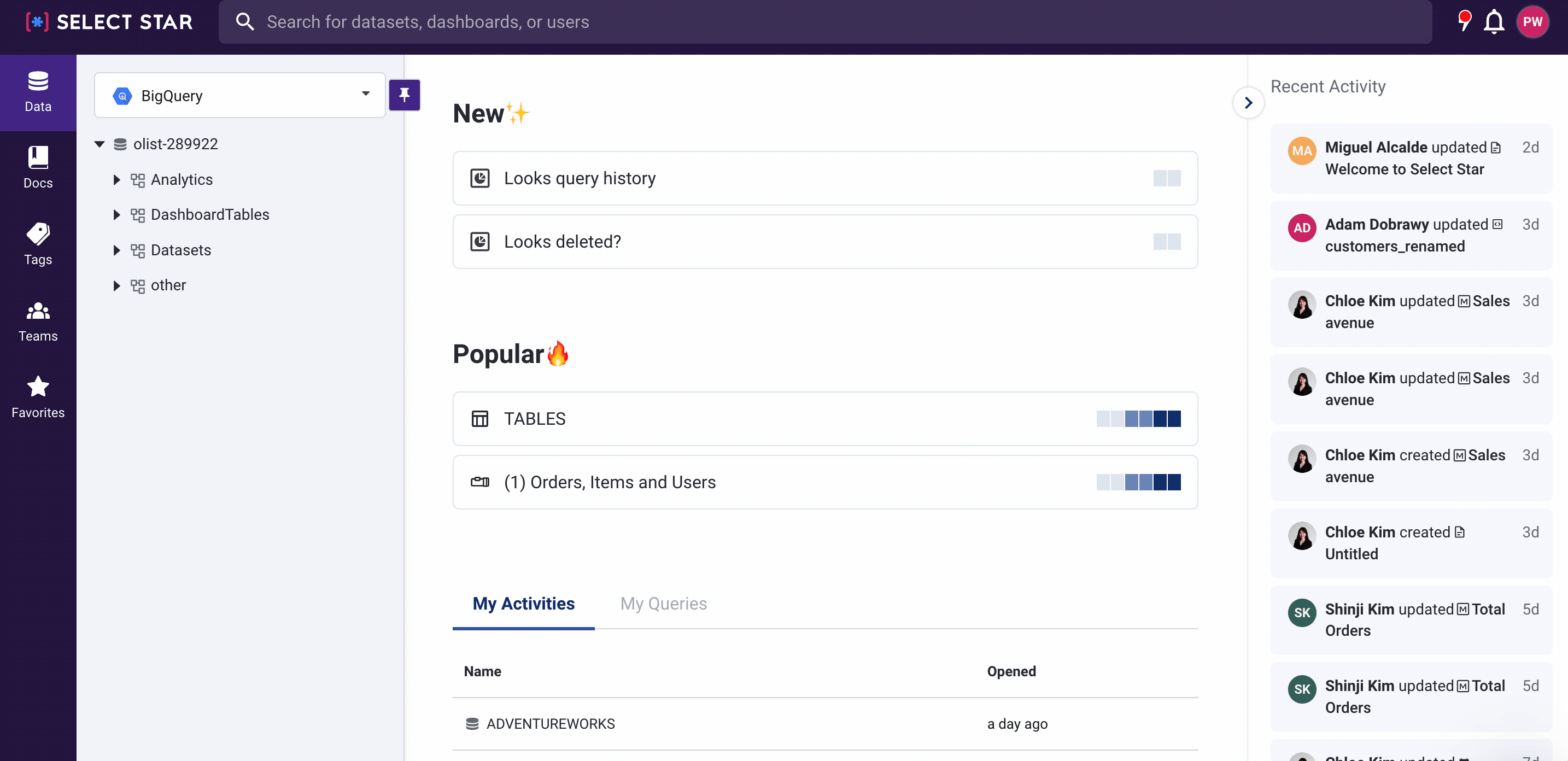Open Favorites star icon

tap(38, 397)
